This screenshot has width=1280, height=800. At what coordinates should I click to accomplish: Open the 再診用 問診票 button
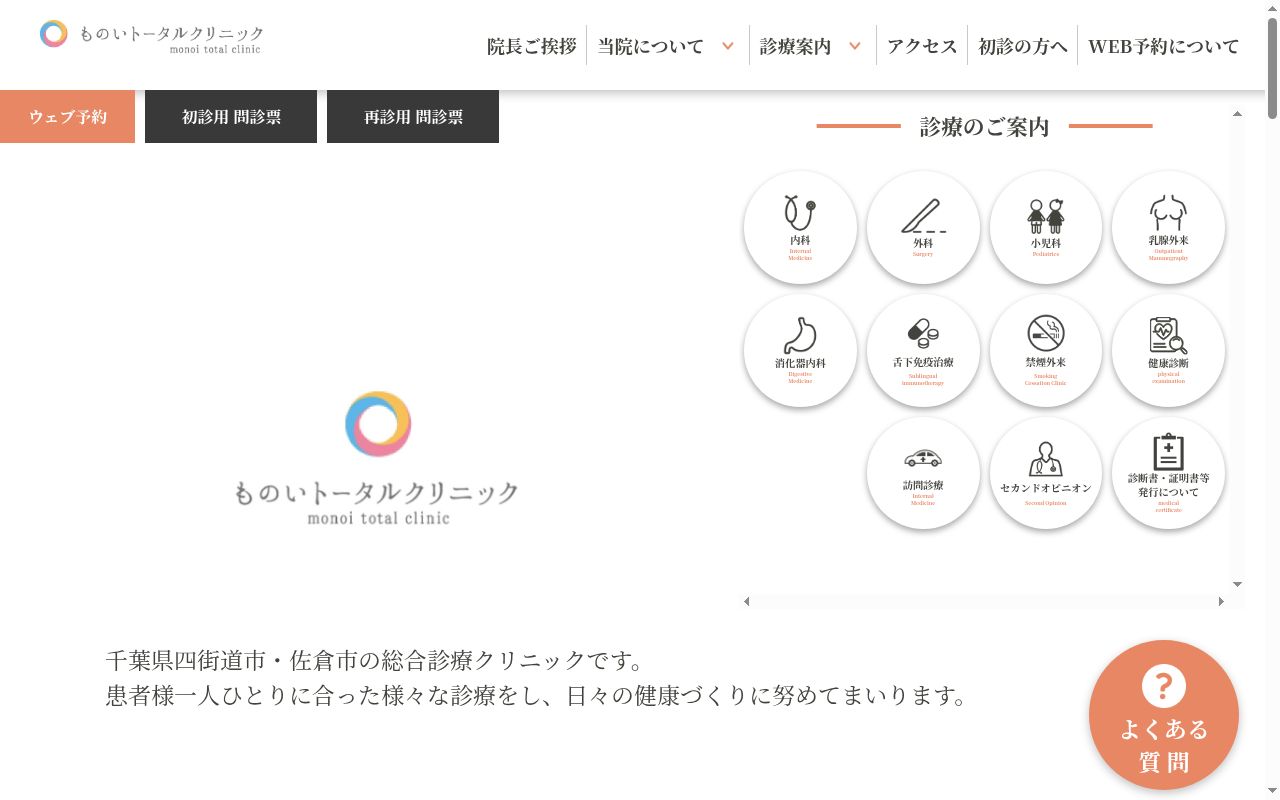click(x=413, y=117)
